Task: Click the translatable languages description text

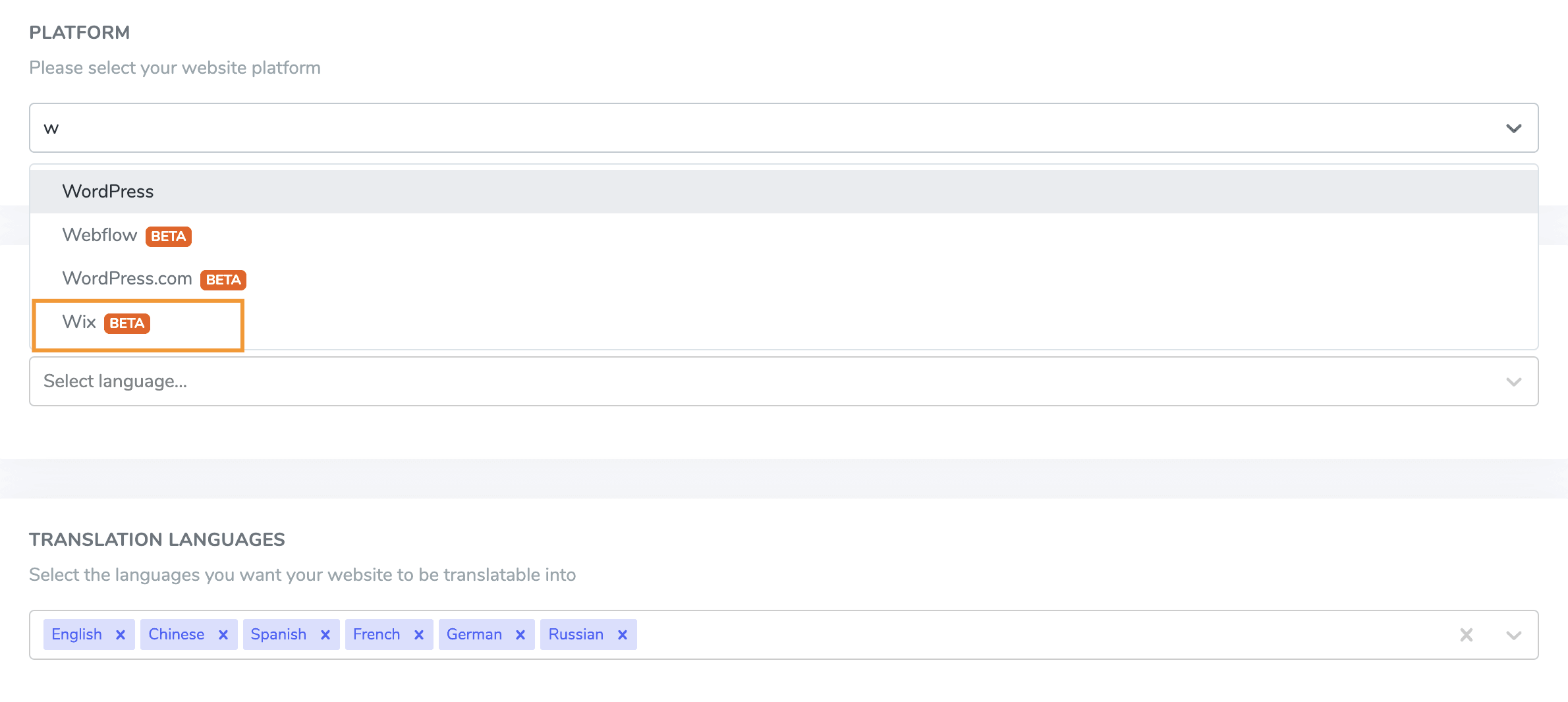Action: click(302, 575)
